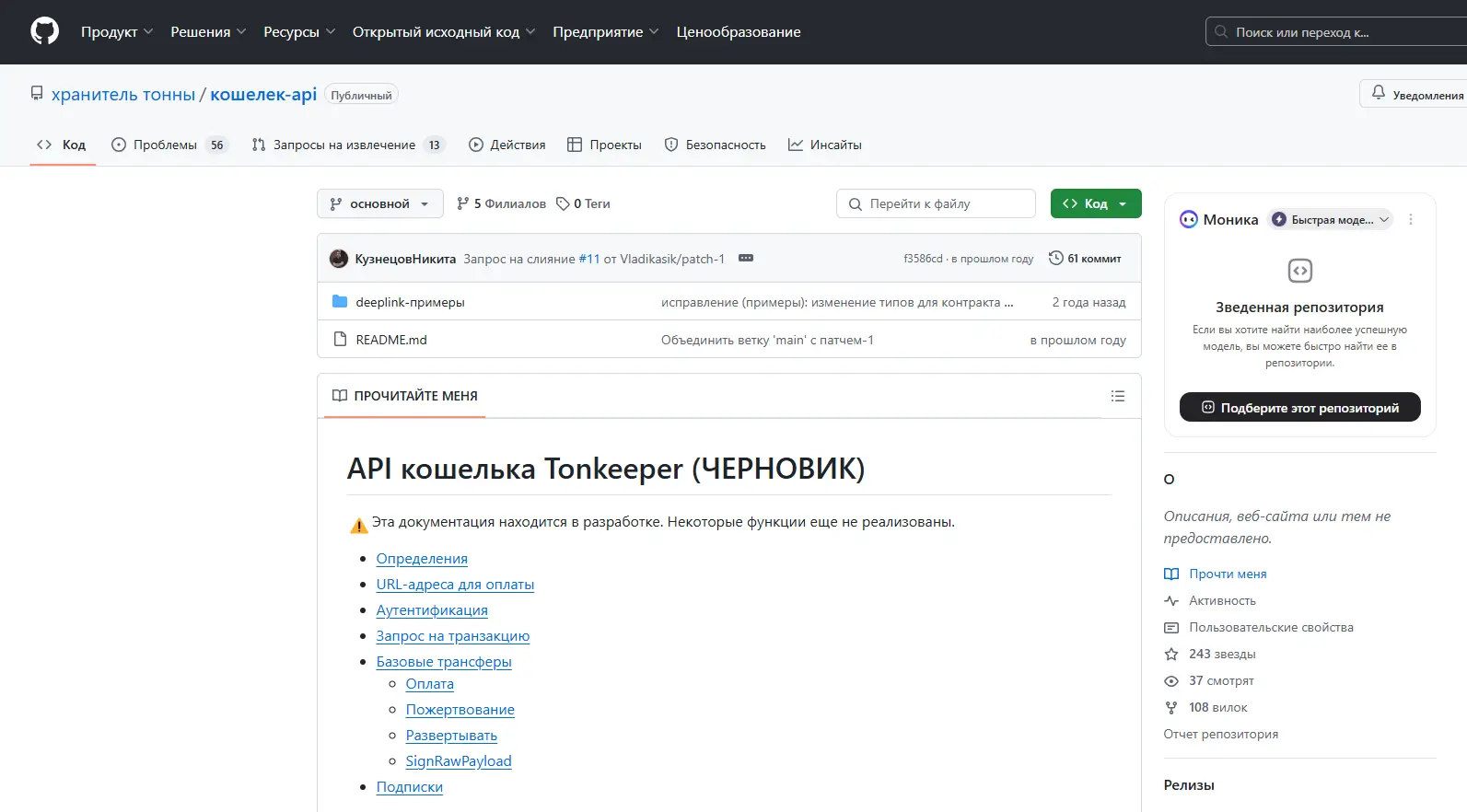Click Подберите этот репозиторий button
1467x812 pixels.
pyautogui.click(x=1300, y=407)
